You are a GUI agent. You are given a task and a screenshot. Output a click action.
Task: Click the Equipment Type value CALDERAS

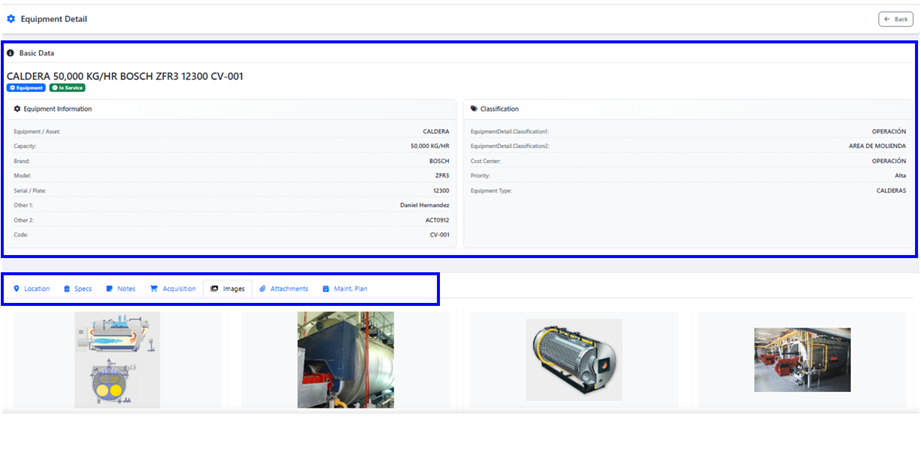click(x=891, y=191)
